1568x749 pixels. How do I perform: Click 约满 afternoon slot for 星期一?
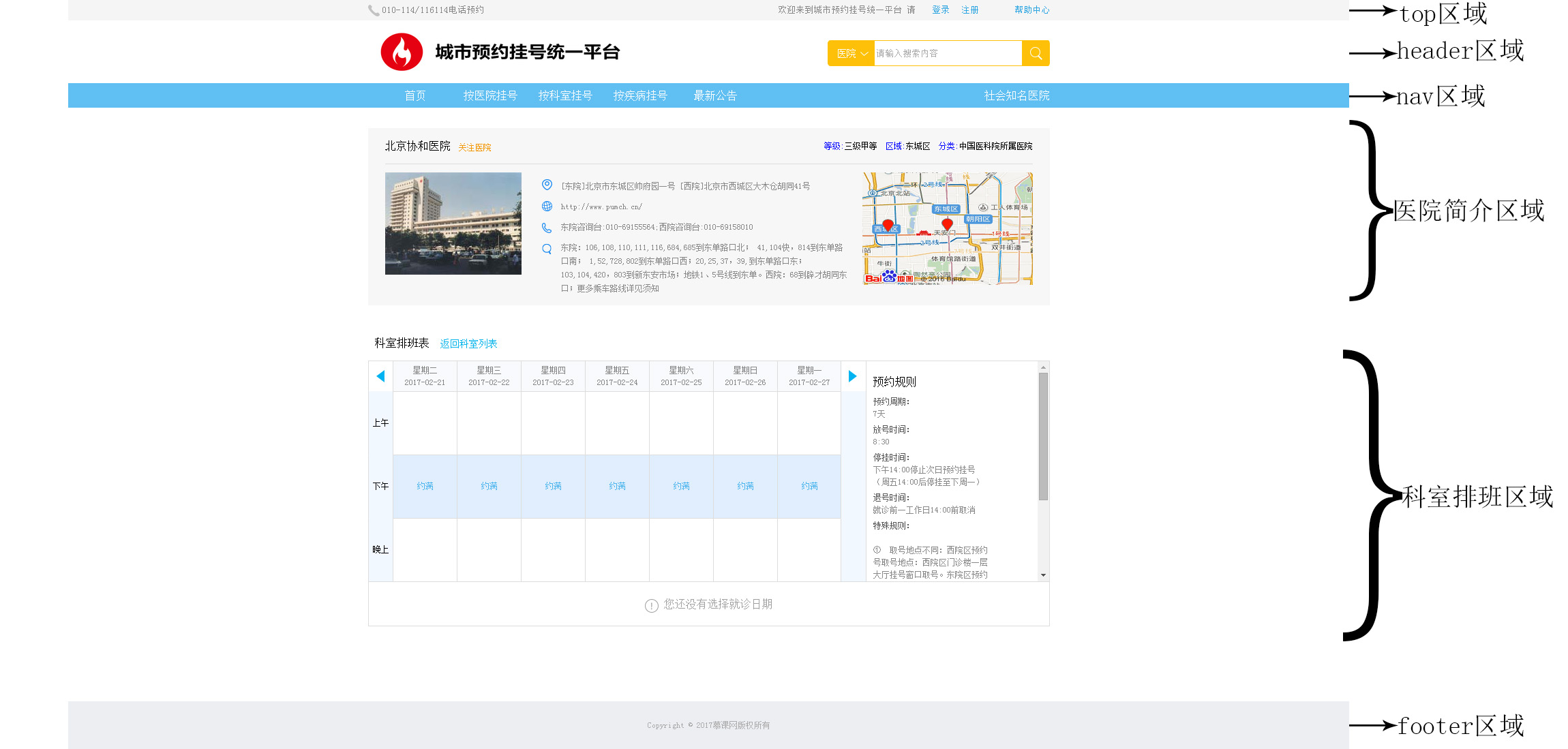click(809, 486)
